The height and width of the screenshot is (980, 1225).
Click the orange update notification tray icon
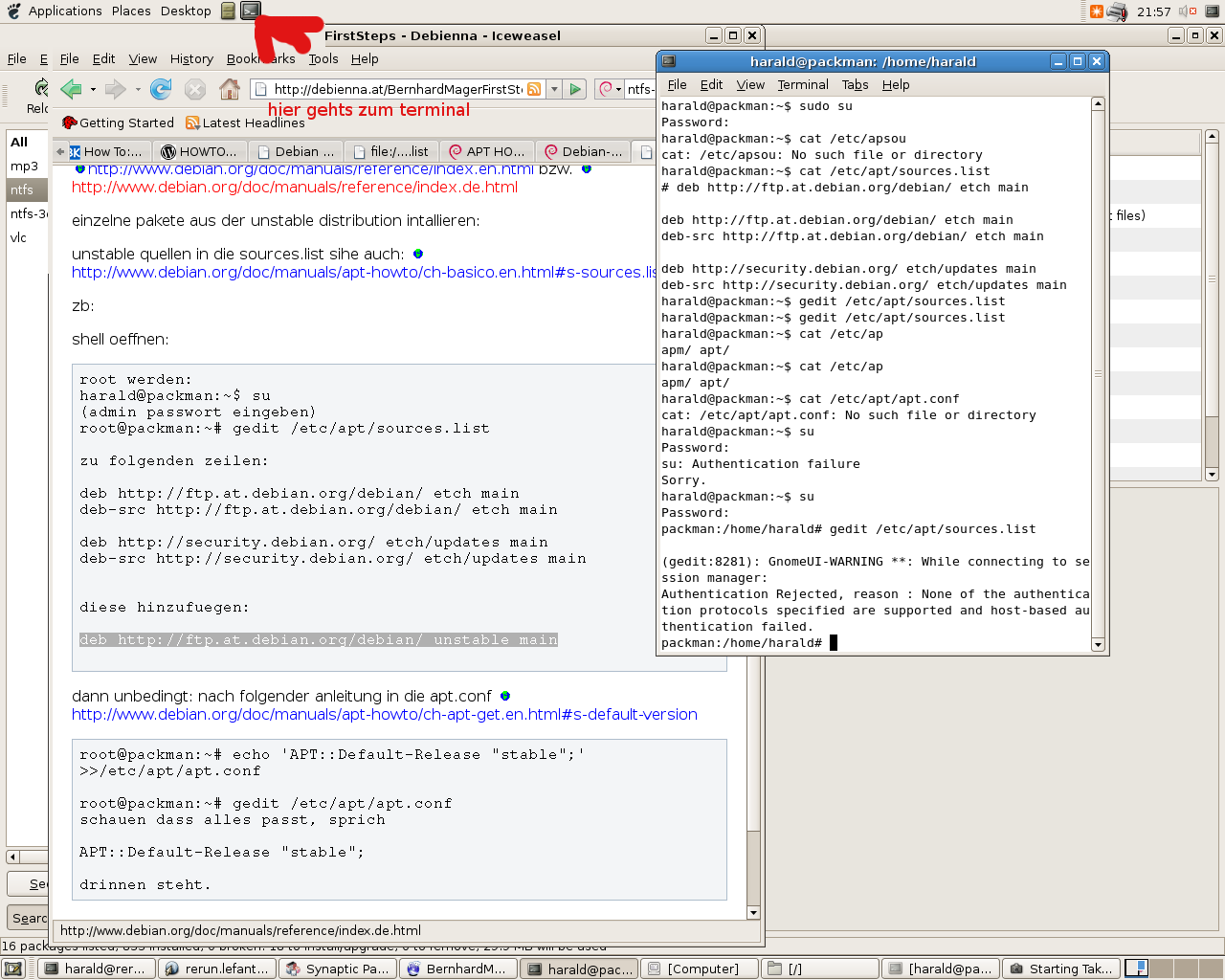coord(1097,11)
